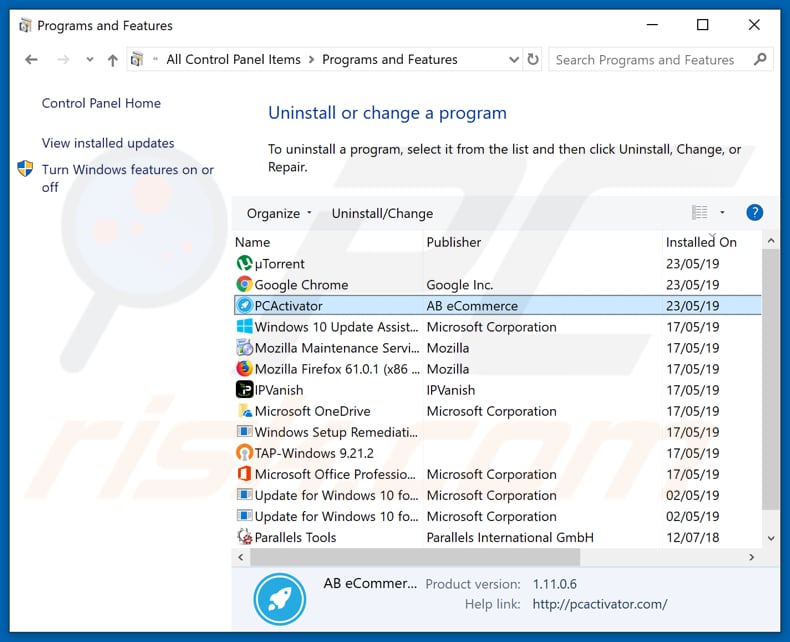Click the PCActivator rocket icon in list
Image resolution: width=790 pixels, height=642 pixels.
tap(244, 305)
